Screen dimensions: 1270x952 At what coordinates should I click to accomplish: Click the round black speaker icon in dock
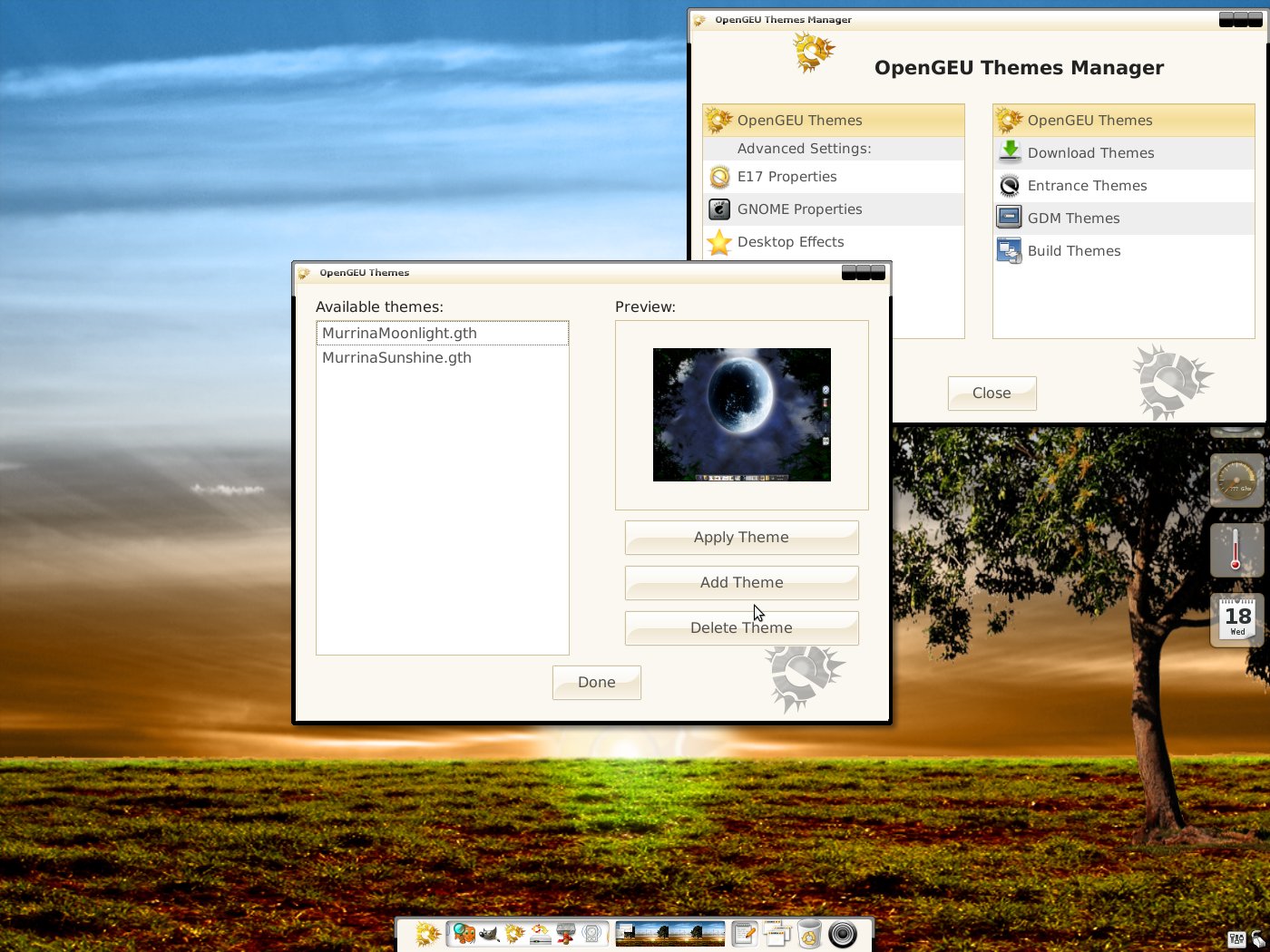[843, 934]
